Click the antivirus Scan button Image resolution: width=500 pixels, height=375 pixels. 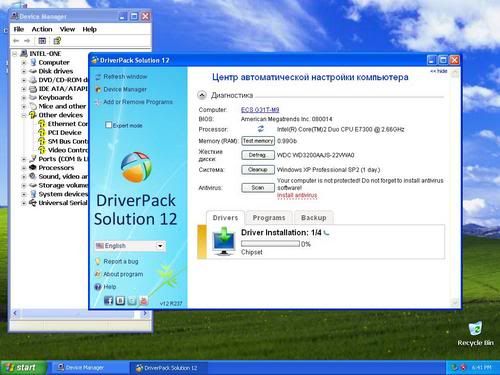(x=258, y=188)
